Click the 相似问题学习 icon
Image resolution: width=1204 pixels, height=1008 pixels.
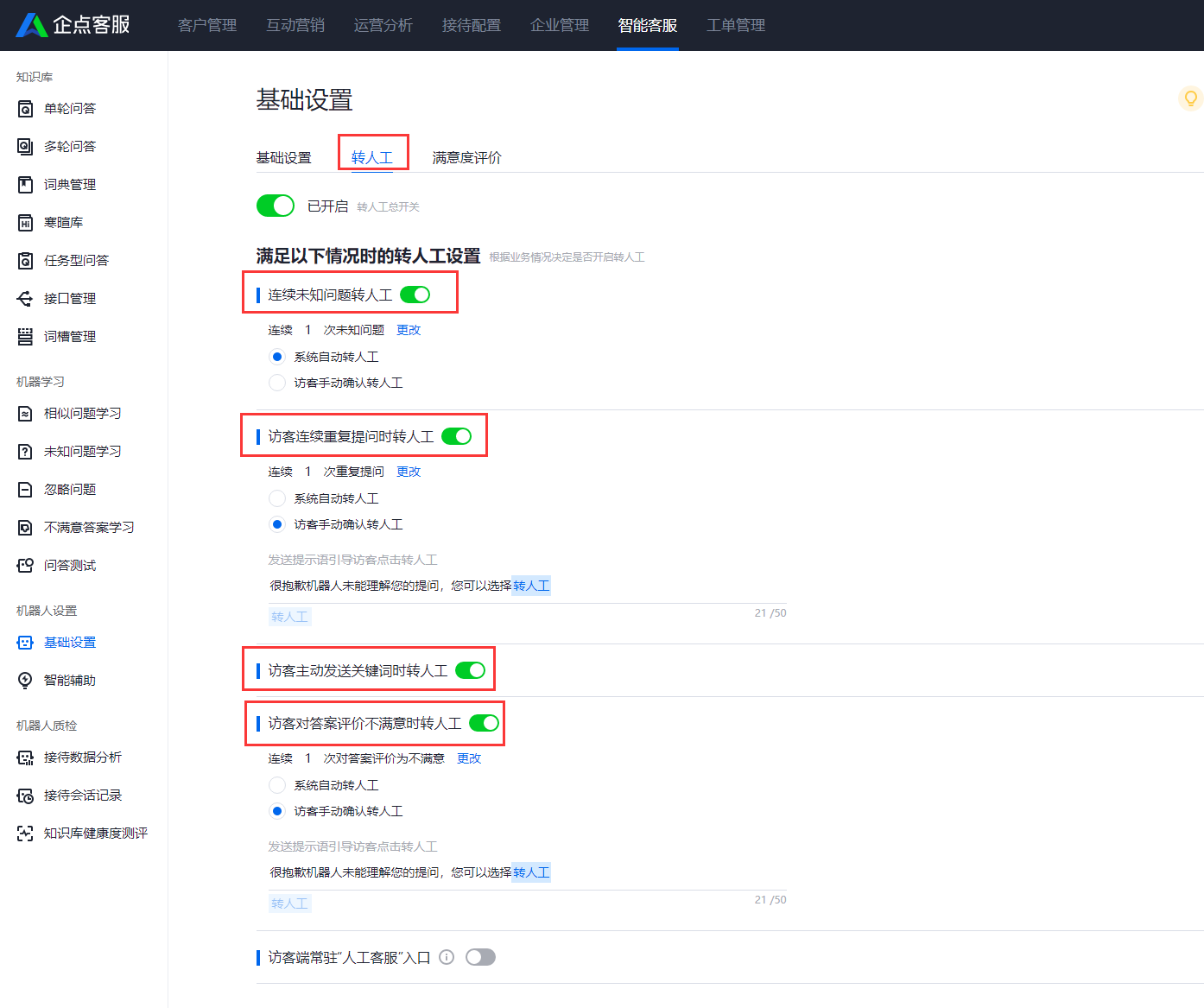pyautogui.click(x=26, y=414)
